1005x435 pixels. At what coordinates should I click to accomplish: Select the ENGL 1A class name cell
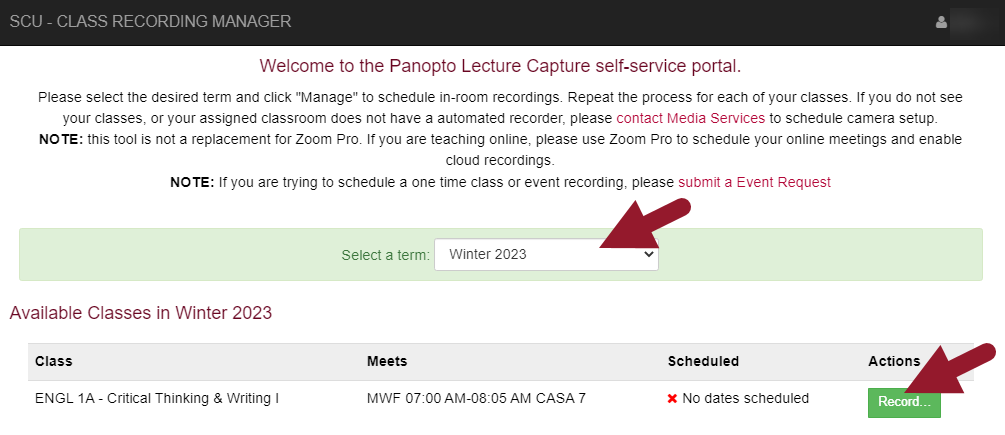pos(157,398)
